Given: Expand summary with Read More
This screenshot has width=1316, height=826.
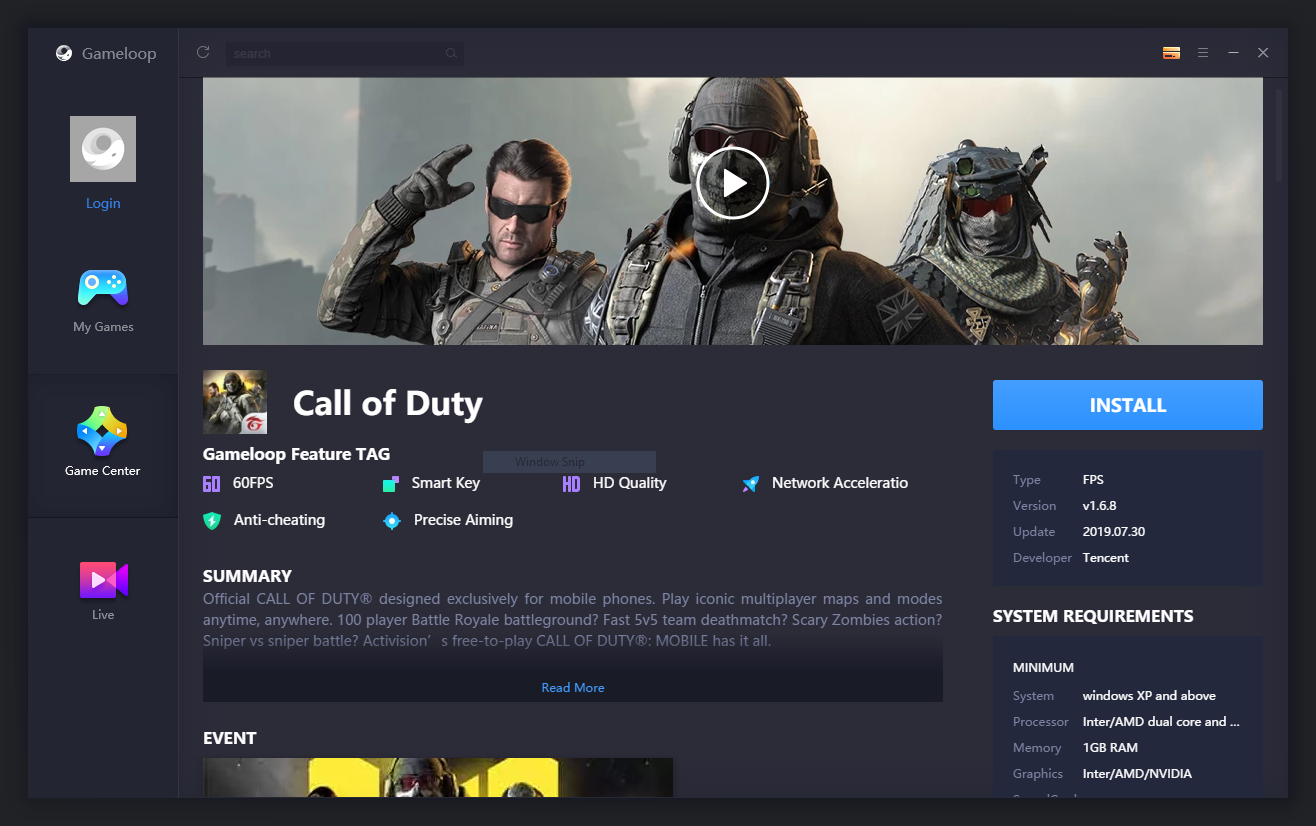Looking at the screenshot, I should tap(573, 688).
